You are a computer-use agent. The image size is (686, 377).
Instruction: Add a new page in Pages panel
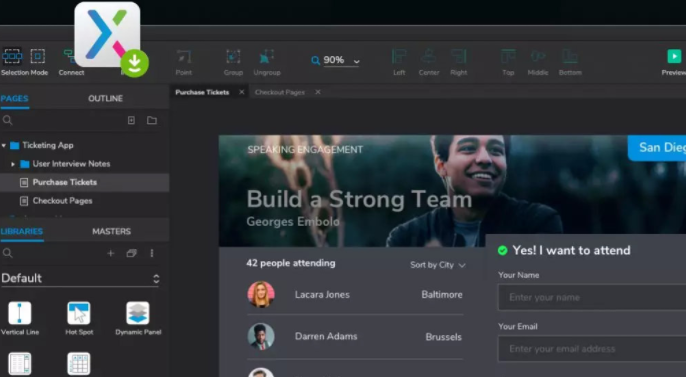pos(131,120)
